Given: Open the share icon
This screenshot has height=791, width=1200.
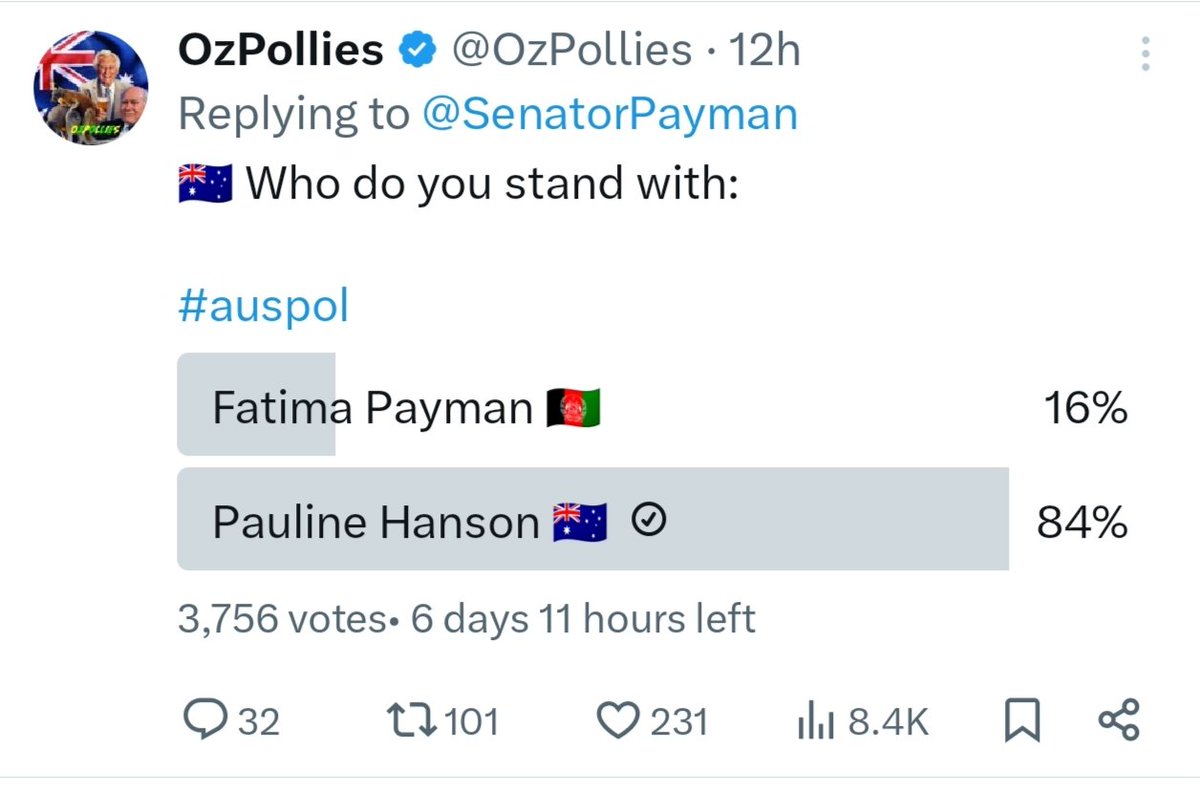Looking at the screenshot, I should pos(1118,720).
